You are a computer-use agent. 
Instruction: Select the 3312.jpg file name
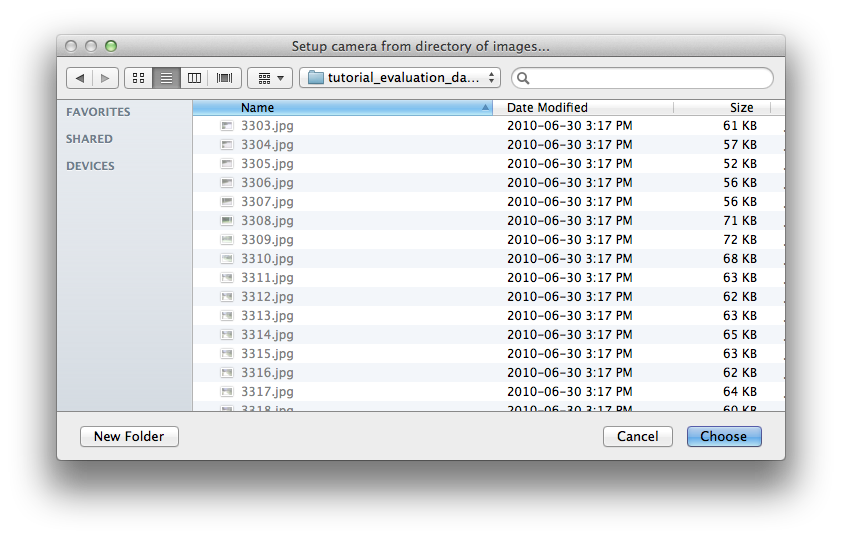tap(267, 297)
